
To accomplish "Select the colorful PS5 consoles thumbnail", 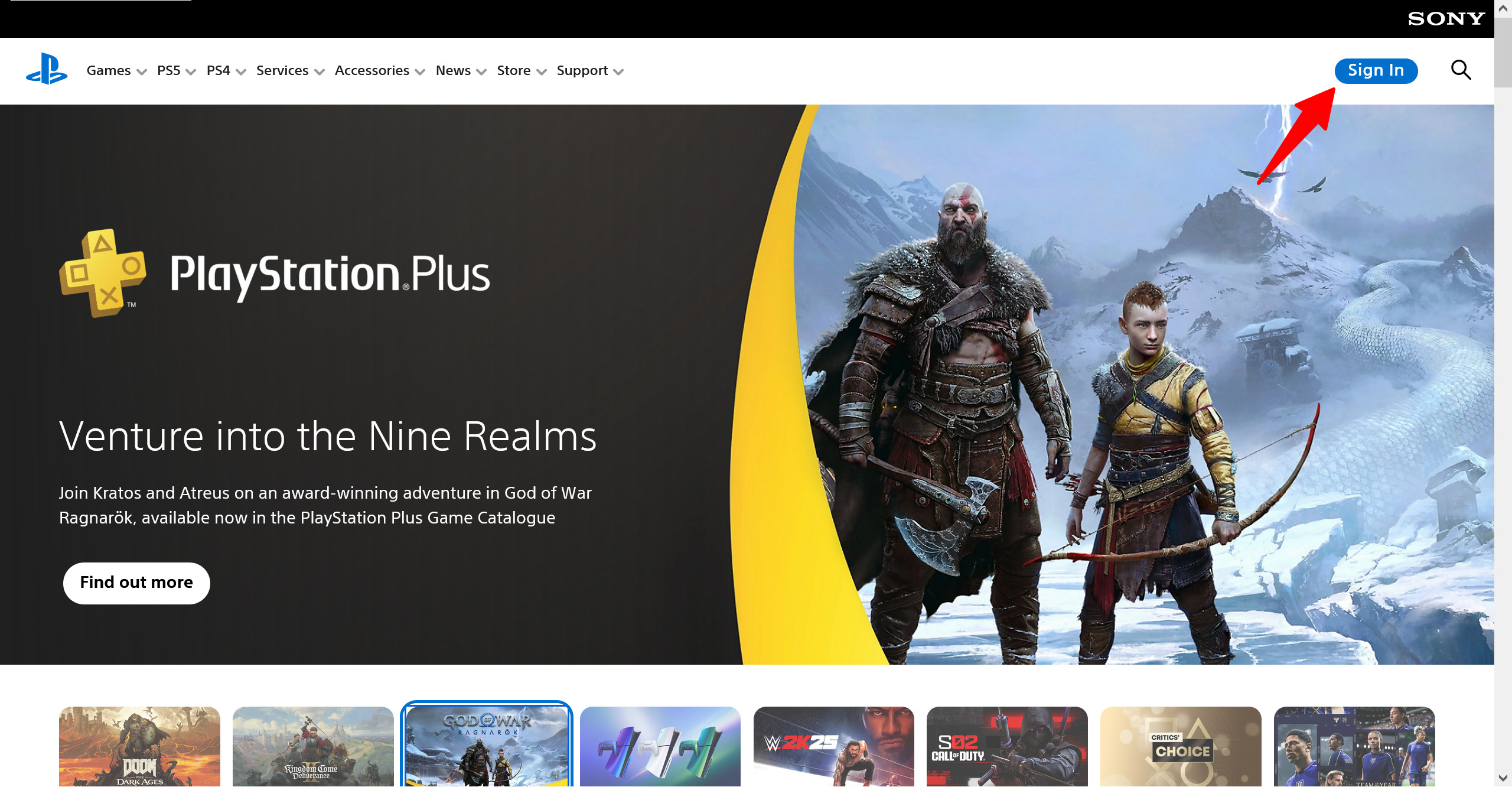I will click(x=660, y=747).
